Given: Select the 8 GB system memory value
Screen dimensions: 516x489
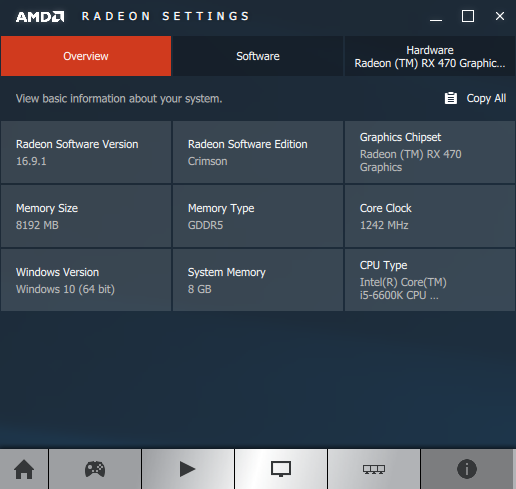Looking at the screenshot, I should coord(200,289).
